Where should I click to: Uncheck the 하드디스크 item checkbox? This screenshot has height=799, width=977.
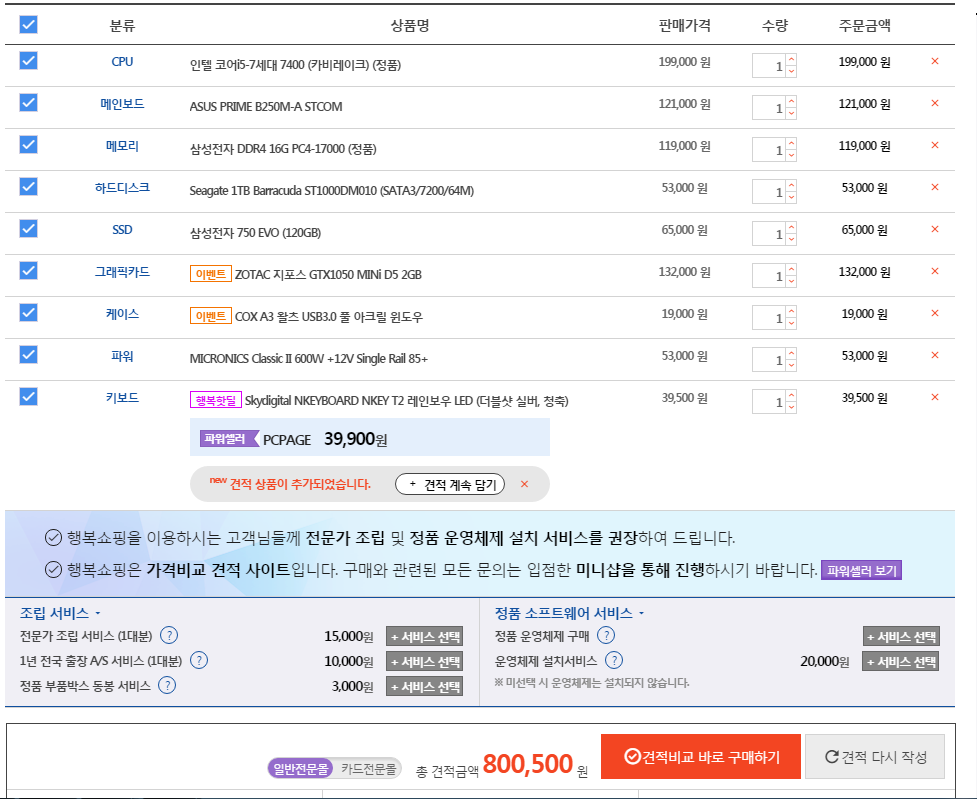29,186
